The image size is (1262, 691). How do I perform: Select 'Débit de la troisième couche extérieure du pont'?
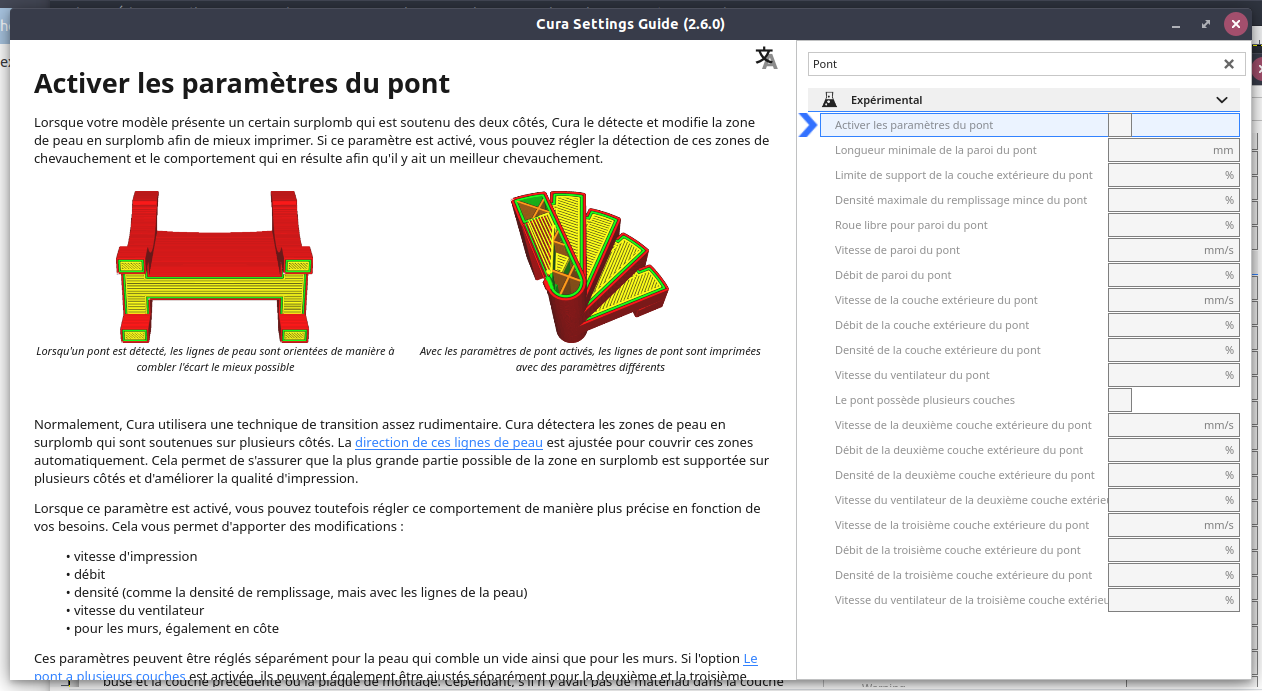coord(958,550)
